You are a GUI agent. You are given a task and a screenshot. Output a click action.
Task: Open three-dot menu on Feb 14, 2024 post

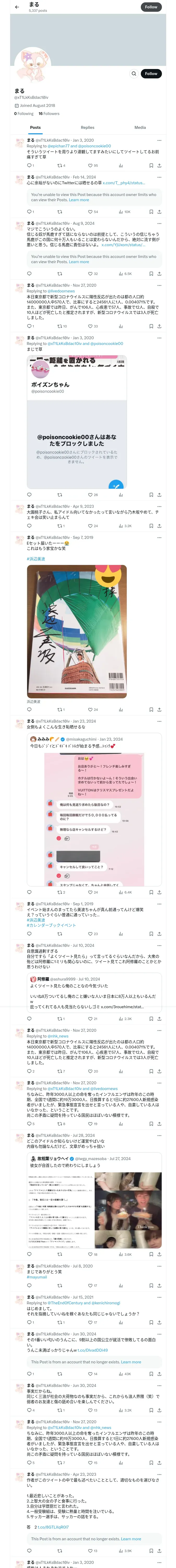159,177
